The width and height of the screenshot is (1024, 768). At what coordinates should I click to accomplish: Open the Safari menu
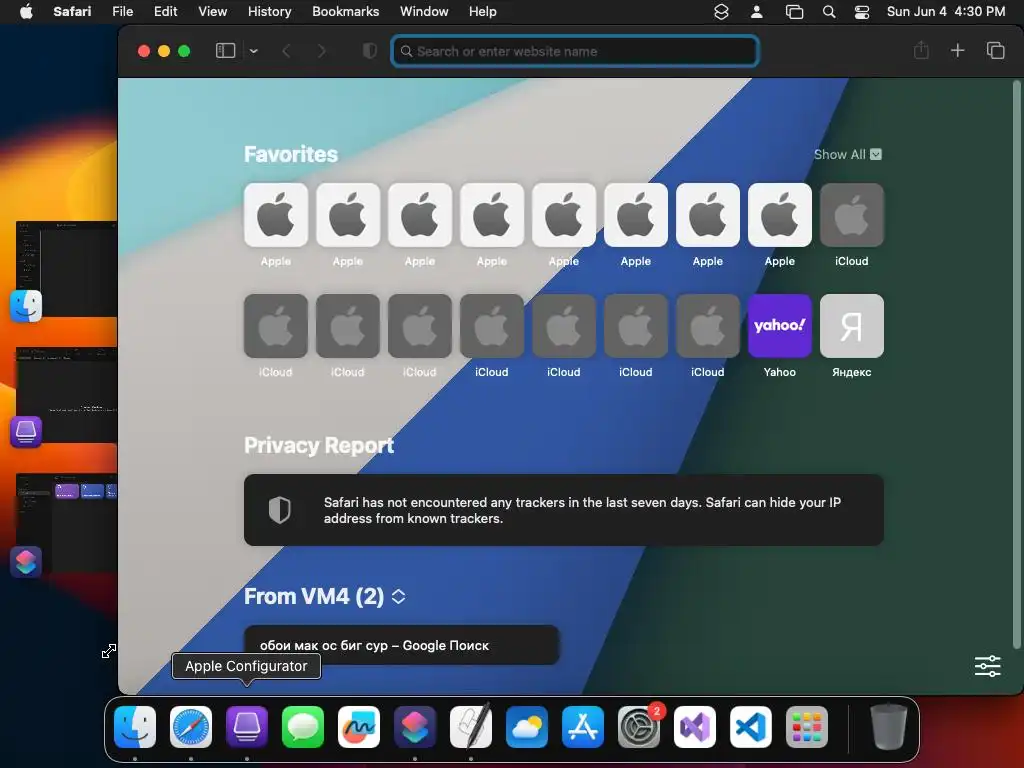pyautogui.click(x=72, y=11)
